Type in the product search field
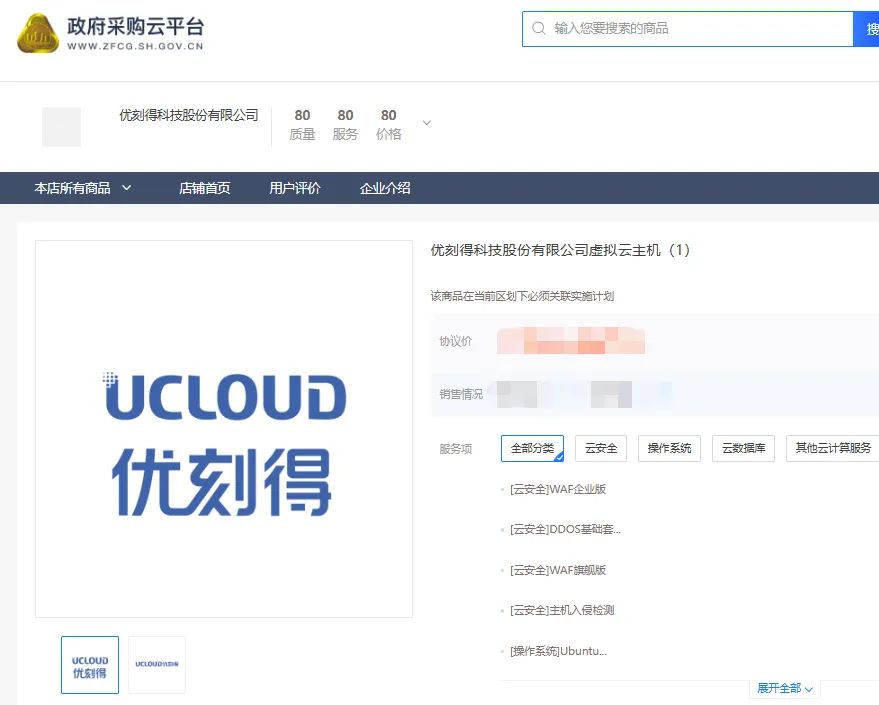This screenshot has width=879, height=705. (x=700, y=29)
